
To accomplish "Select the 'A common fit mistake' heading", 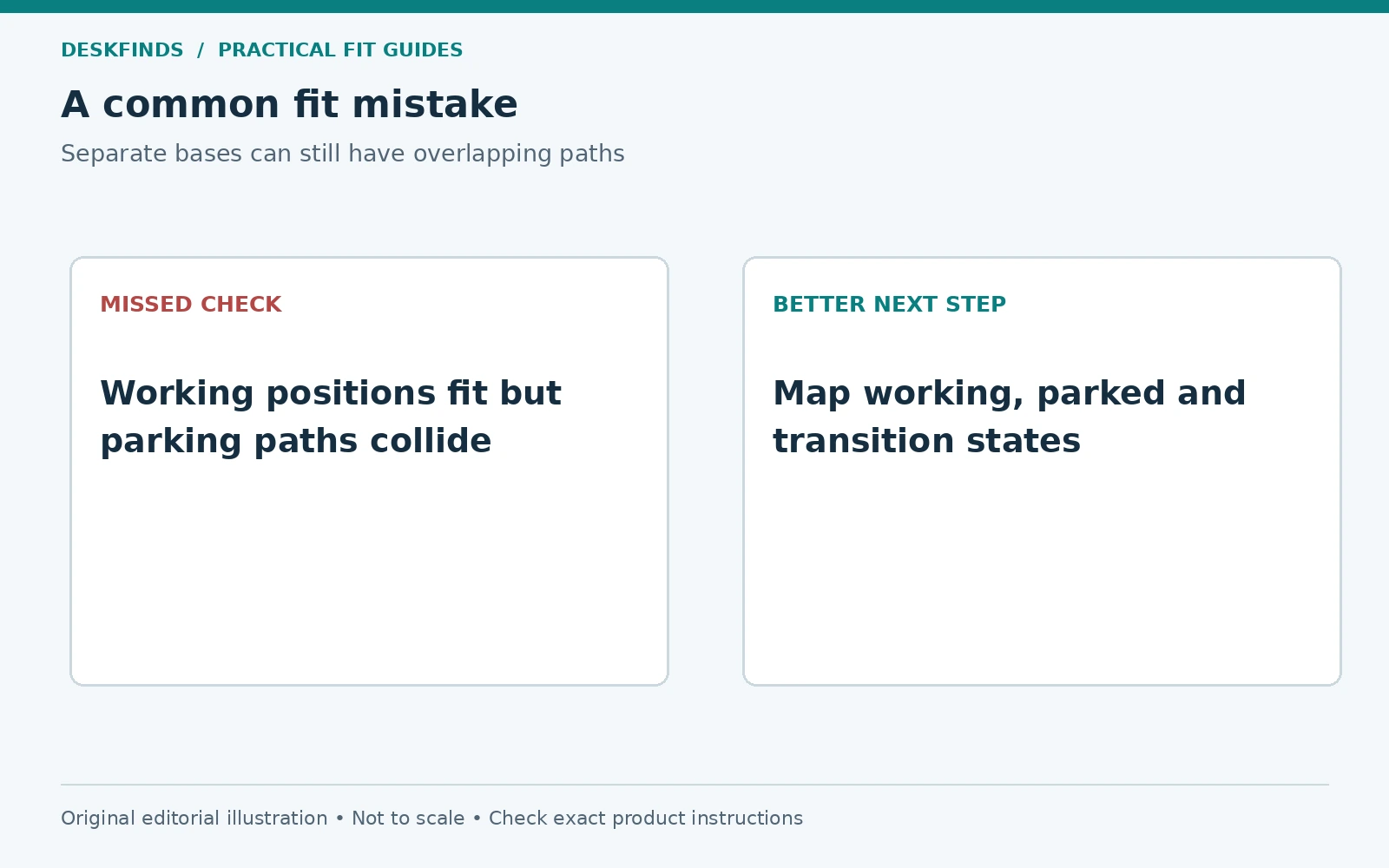I will click(289, 105).
